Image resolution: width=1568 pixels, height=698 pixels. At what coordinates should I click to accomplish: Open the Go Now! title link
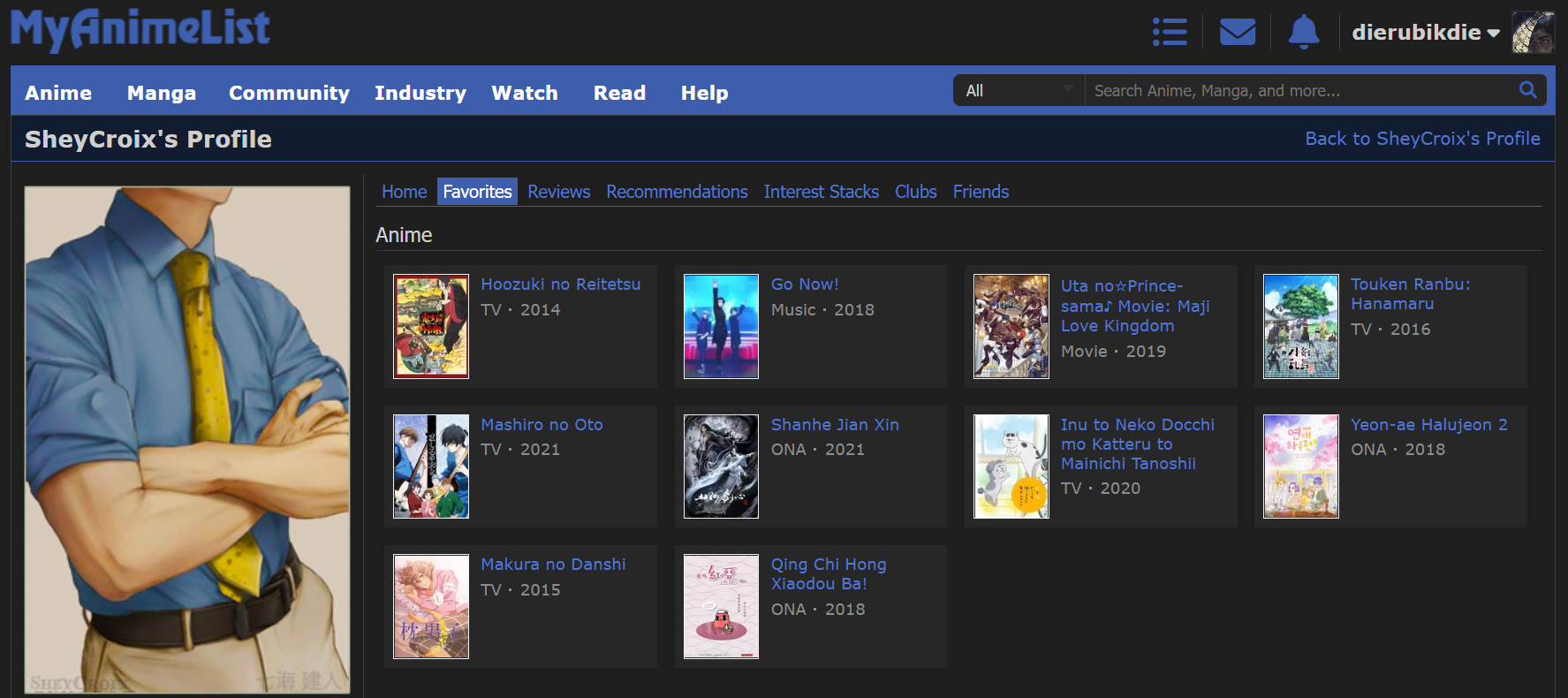pyautogui.click(x=805, y=285)
